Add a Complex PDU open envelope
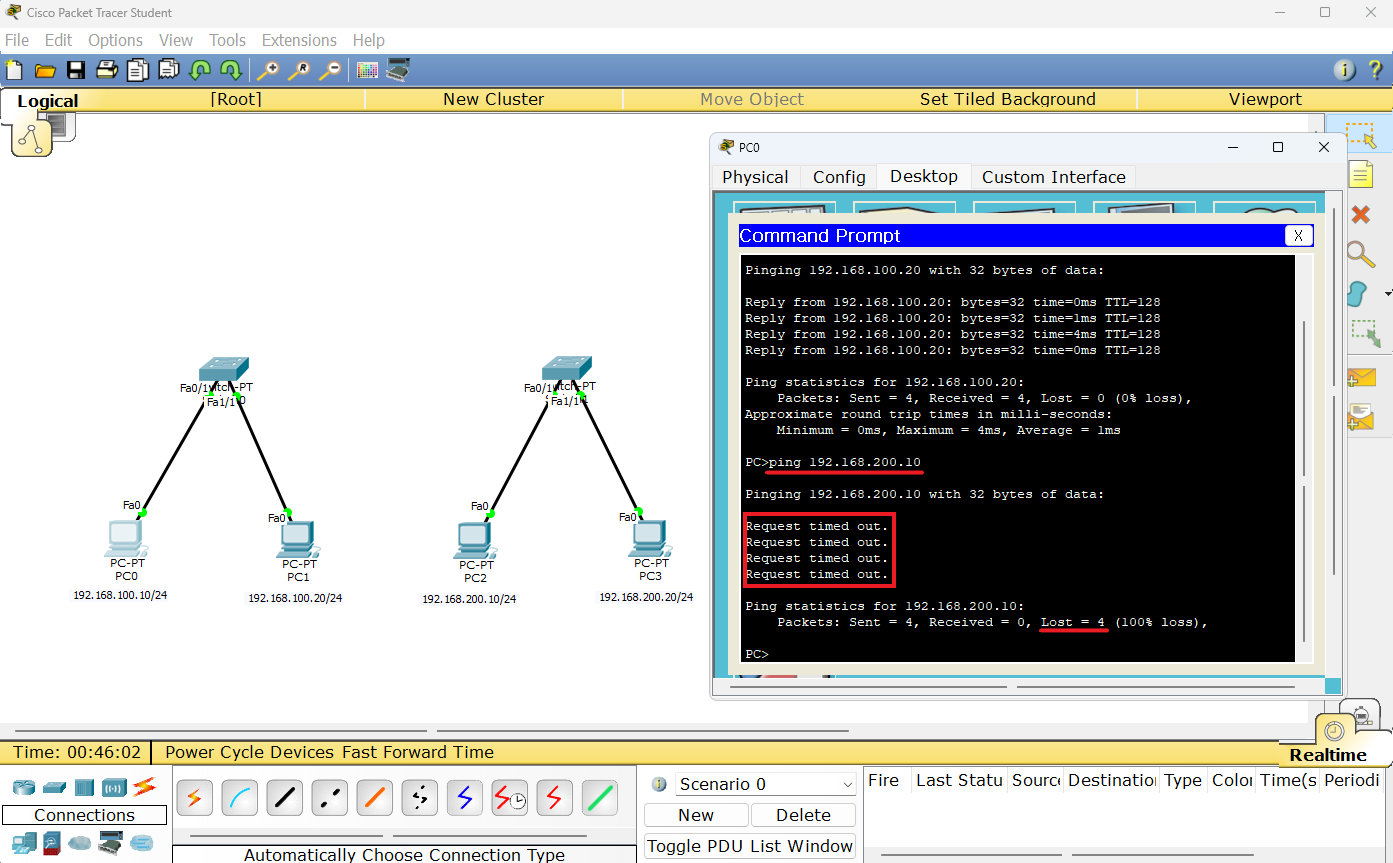Viewport: 1393px width, 863px height. (x=1361, y=416)
